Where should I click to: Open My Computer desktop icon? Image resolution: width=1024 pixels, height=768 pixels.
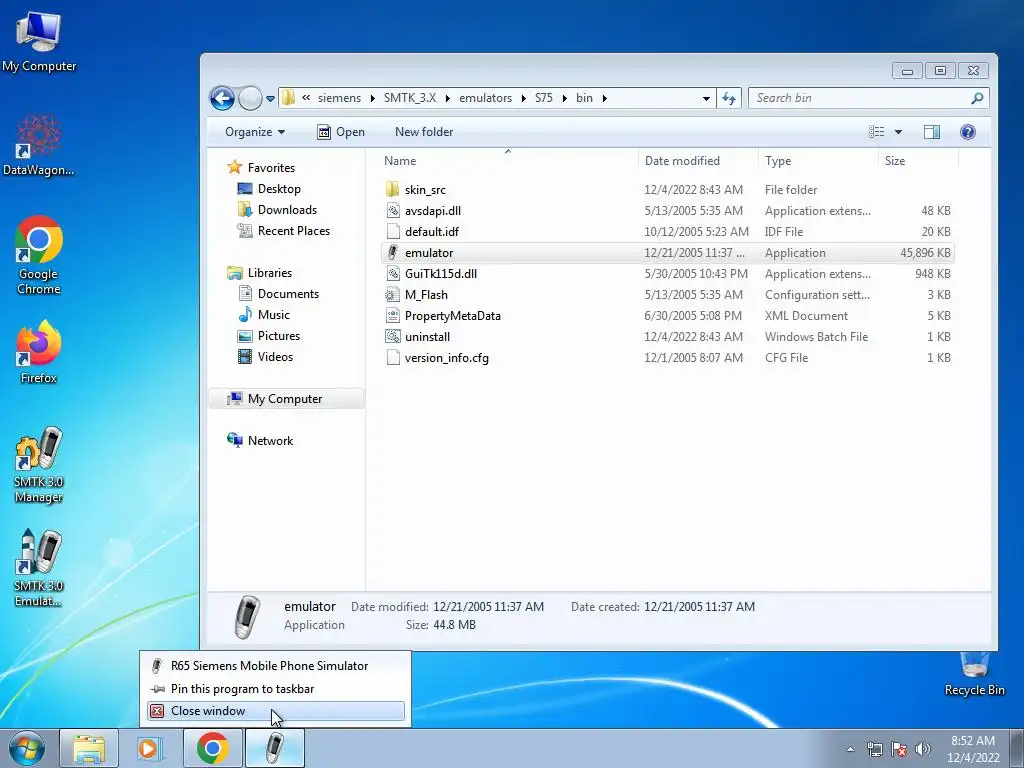tap(39, 42)
